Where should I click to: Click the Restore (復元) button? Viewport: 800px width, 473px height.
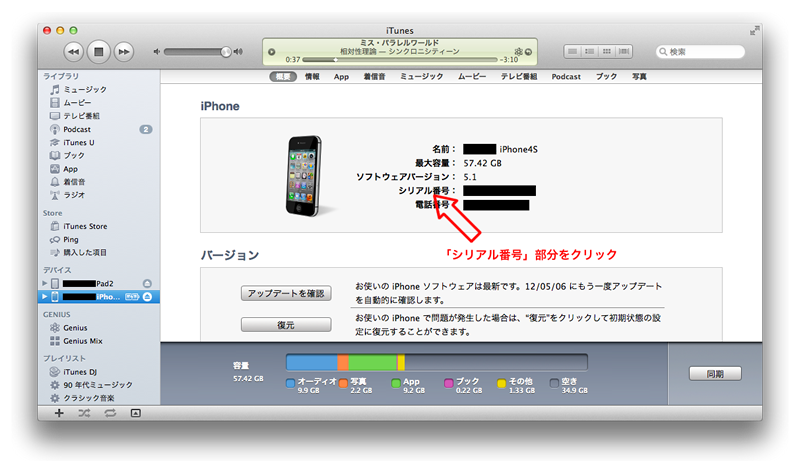pyautogui.click(x=286, y=325)
